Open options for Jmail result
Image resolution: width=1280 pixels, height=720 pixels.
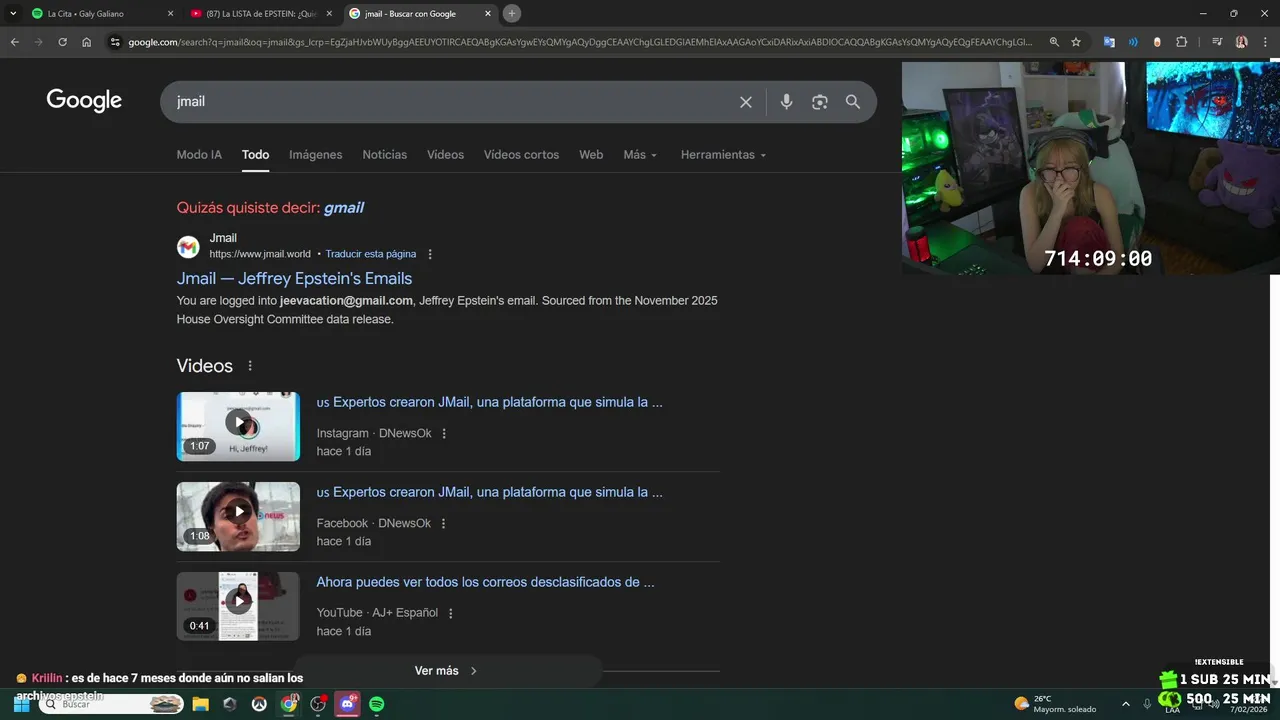[x=430, y=254]
